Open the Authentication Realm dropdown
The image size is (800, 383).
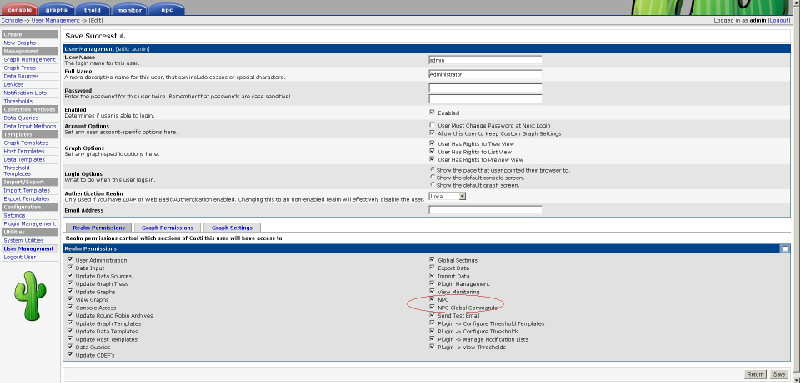[447, 196]
